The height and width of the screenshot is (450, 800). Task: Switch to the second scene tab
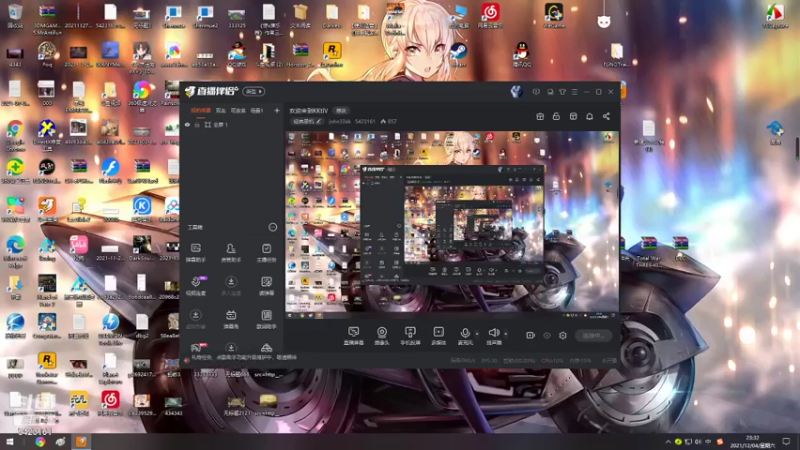[220, 110]
